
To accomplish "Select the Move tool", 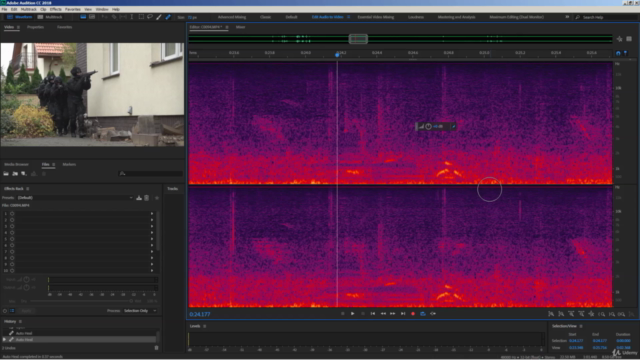I will click(104, 17).
